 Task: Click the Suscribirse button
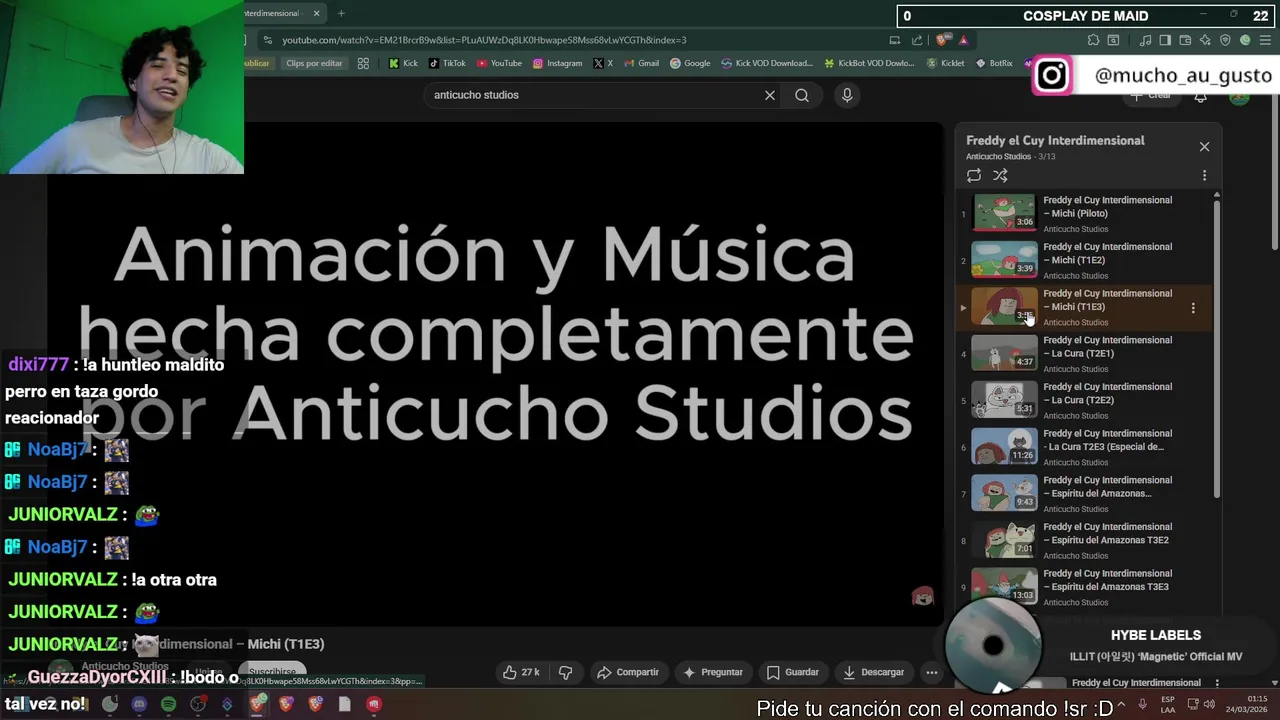click(x=272, y=673)
